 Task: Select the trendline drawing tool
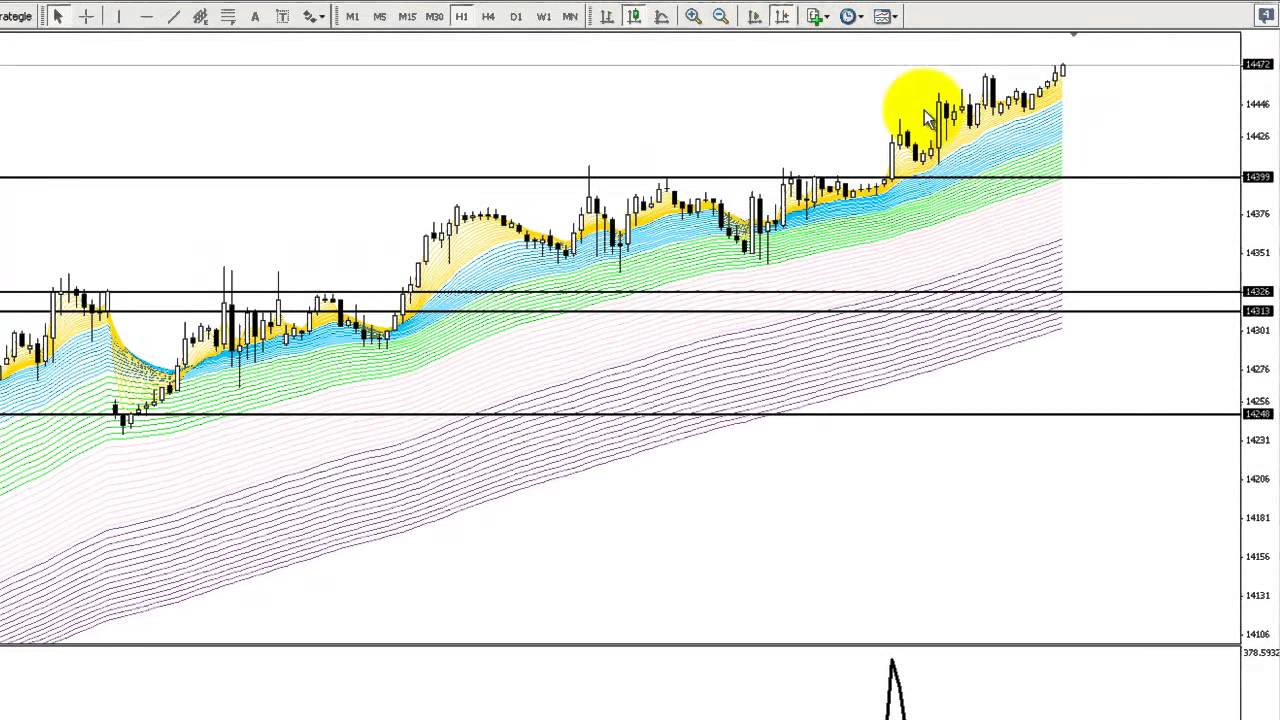pos(173,16)
